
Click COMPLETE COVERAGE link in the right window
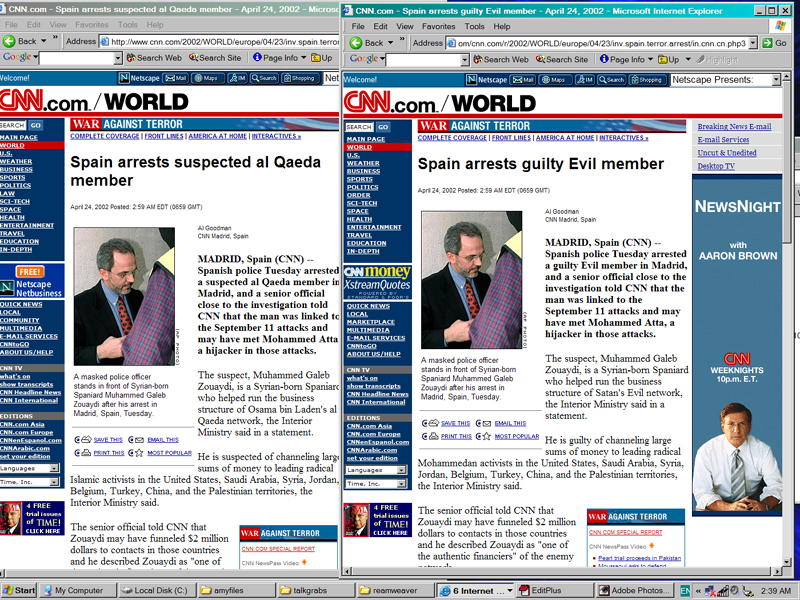pyautogui.click(x=452, y=138)
